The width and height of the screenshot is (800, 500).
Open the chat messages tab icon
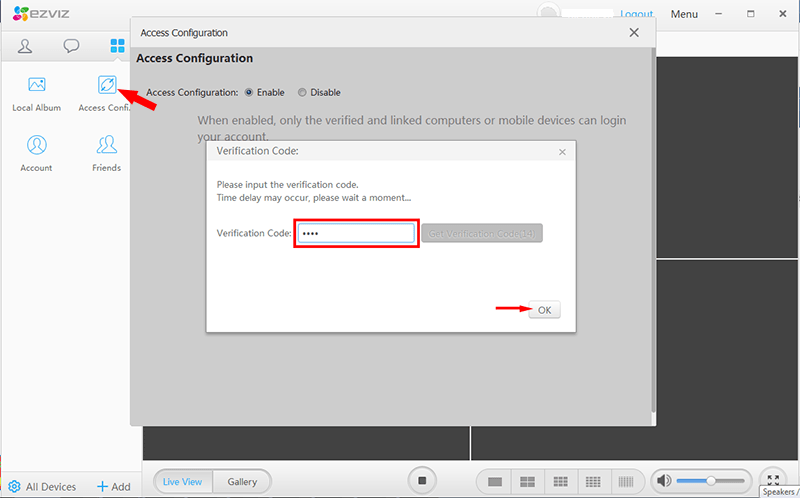tap(71, 46)
